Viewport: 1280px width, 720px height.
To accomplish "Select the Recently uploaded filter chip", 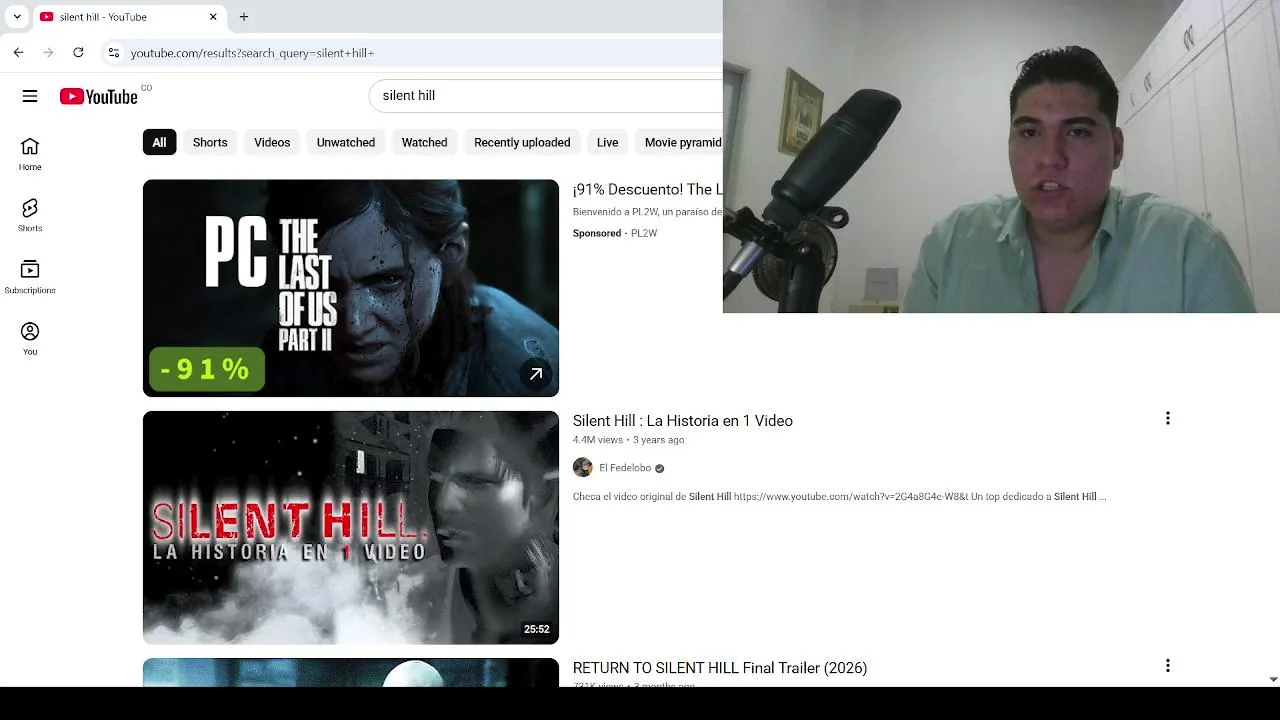I will [522, 142].
